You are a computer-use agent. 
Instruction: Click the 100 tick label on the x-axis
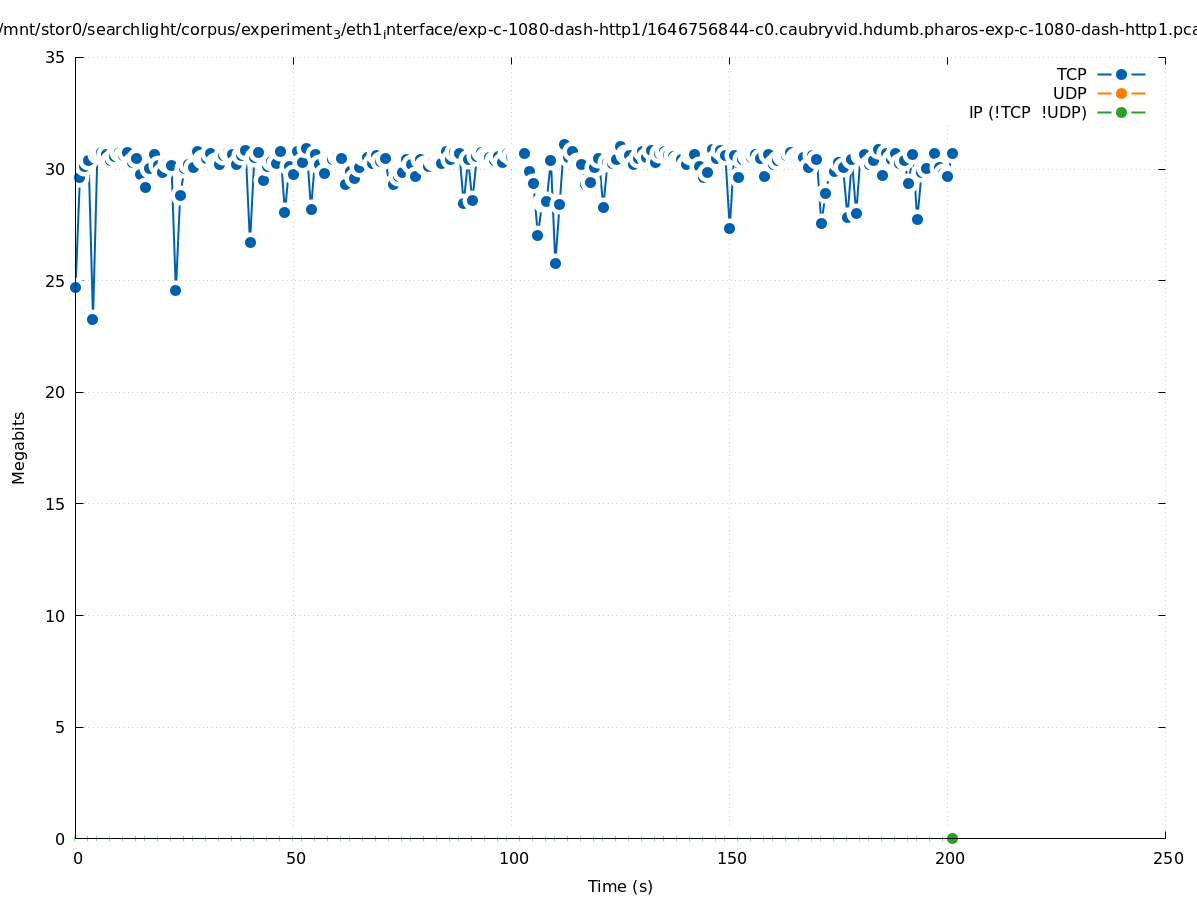point(512,858)
